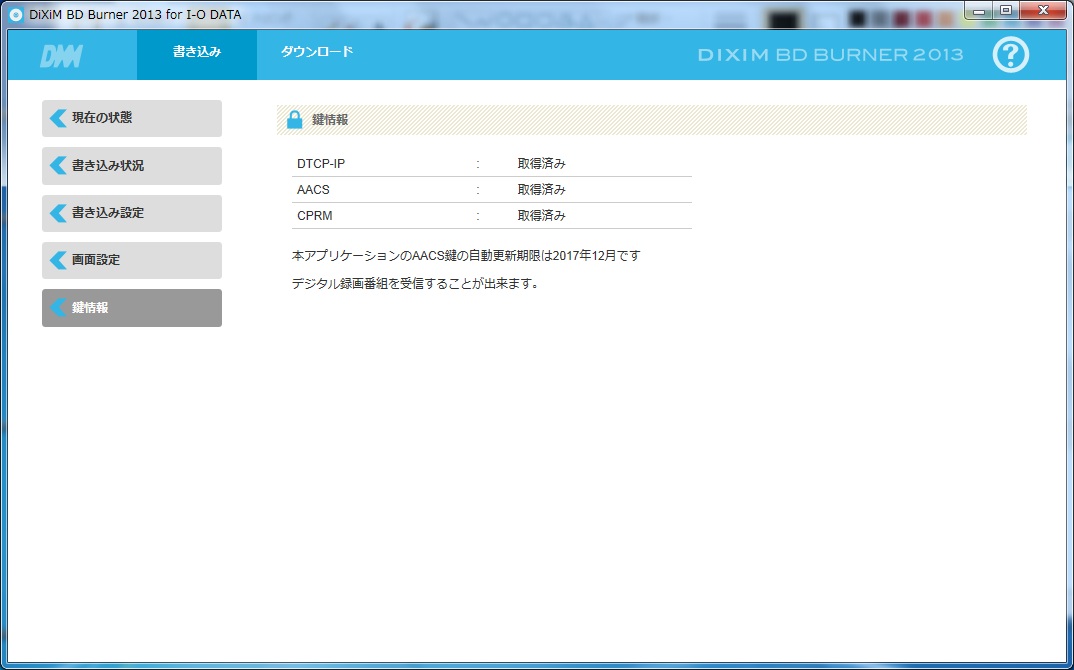Screen dimensions: 1074x670
Task: Click the DIXIM BD BURNER 2013 header title
Action: tap(830, 55)
